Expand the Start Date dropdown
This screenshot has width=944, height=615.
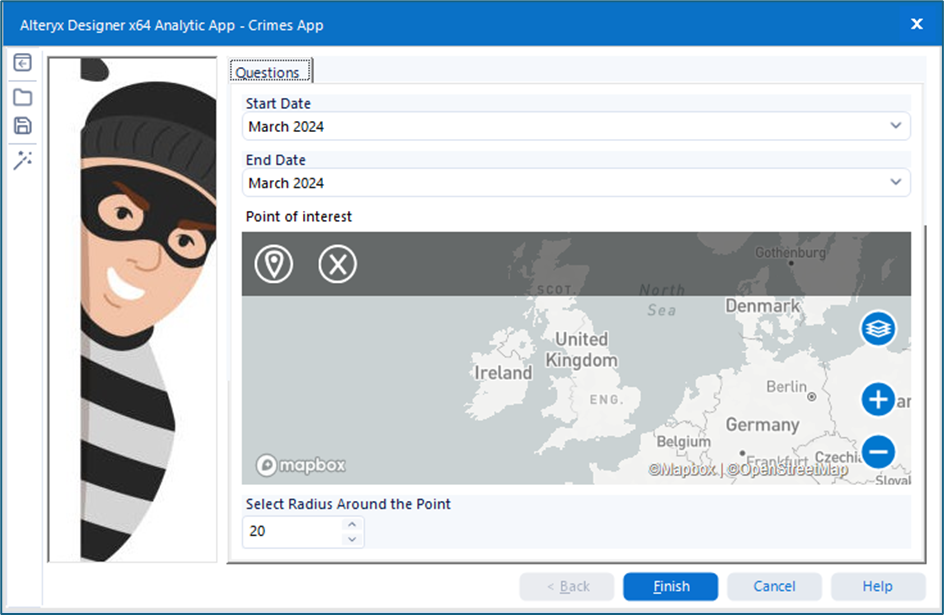tap(895, 126)
